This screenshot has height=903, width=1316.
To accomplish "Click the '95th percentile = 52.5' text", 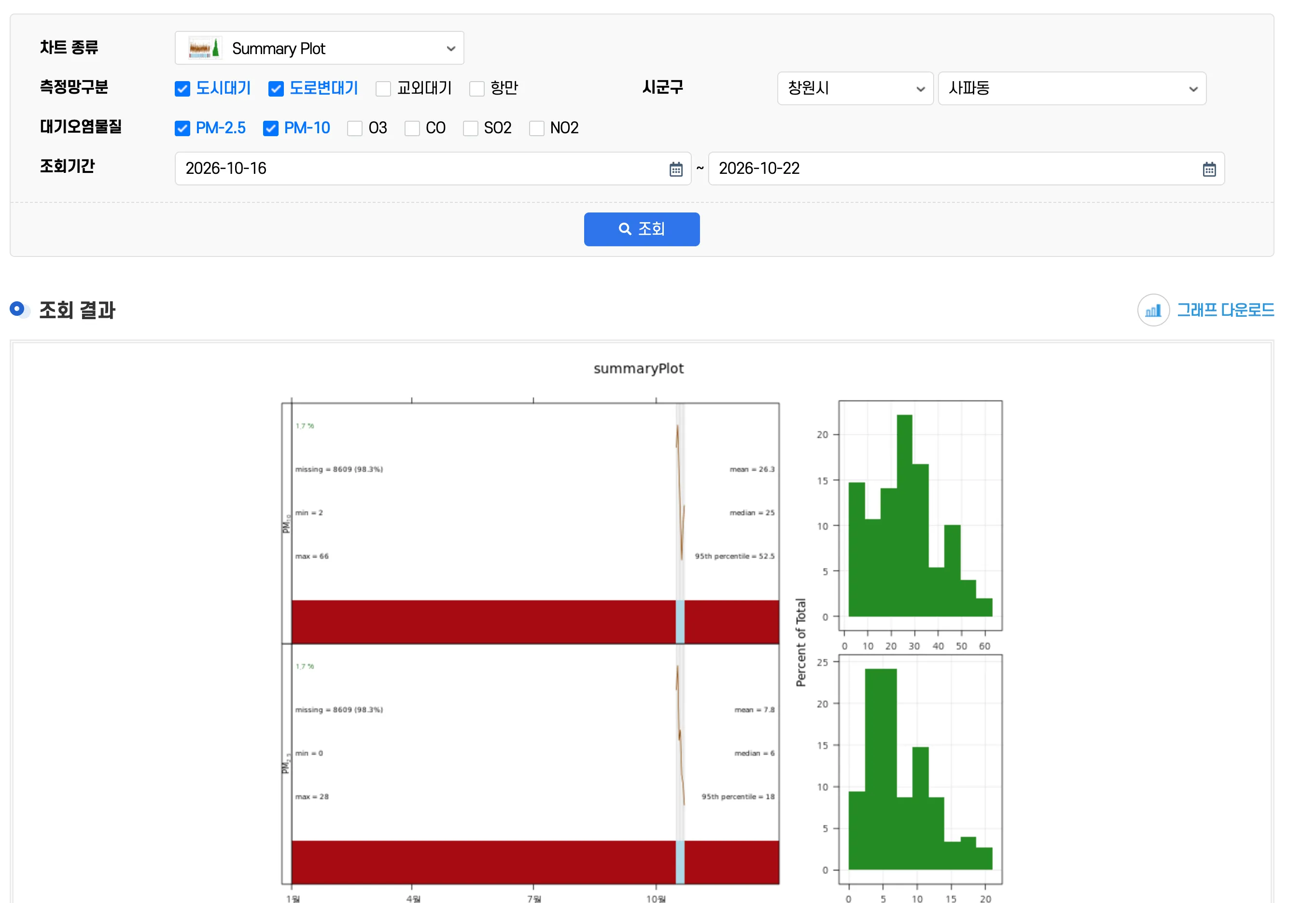I will tap(735, 556).
